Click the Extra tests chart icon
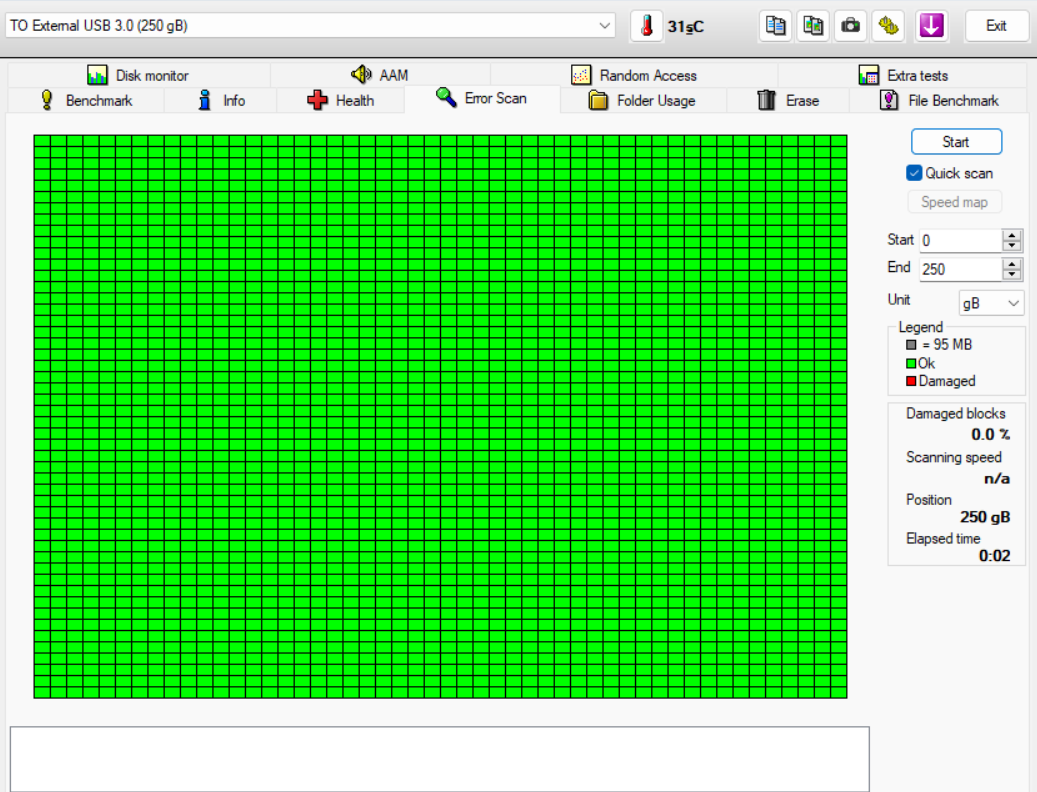 [x=868, y=75]
